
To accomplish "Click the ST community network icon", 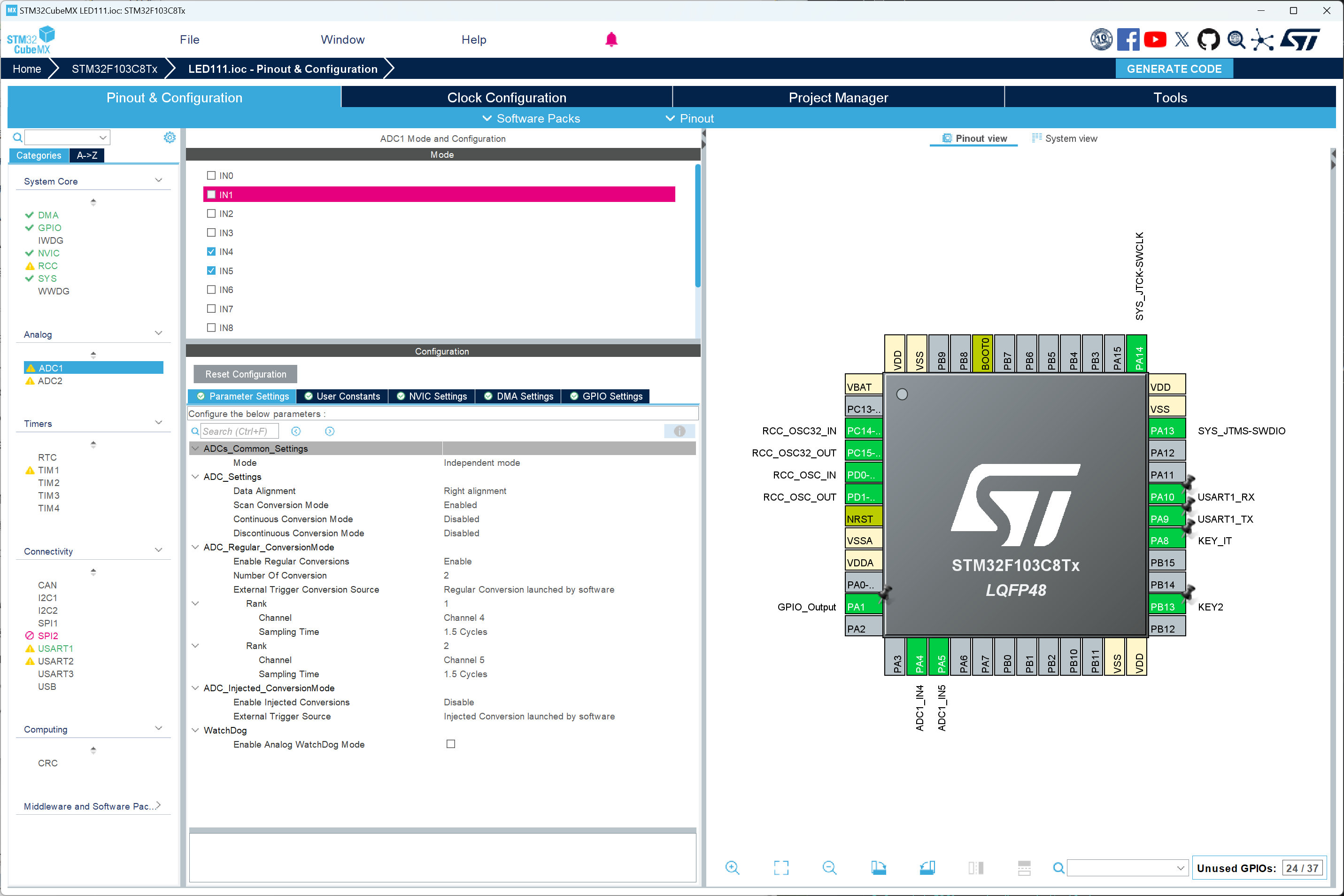I will (1262, 39).
